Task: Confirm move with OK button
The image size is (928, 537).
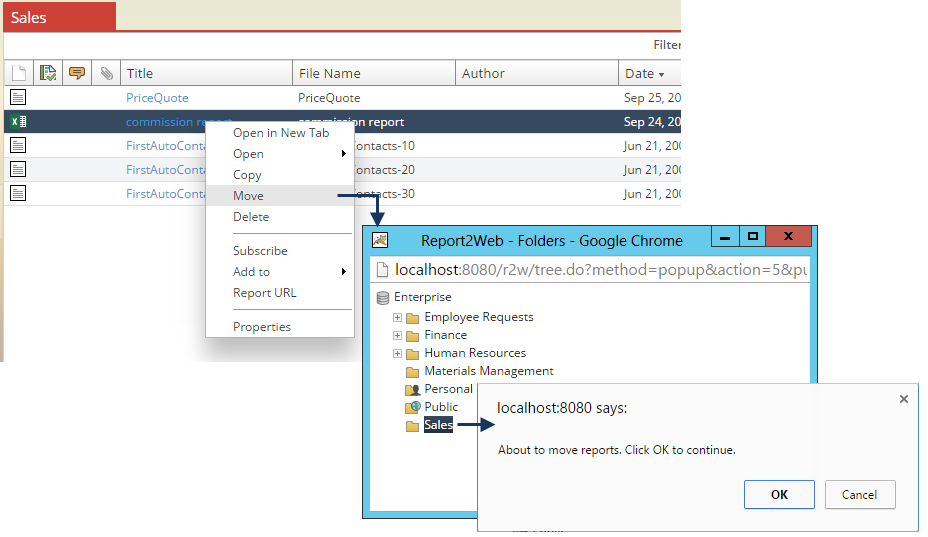Action: click(779, 494)
